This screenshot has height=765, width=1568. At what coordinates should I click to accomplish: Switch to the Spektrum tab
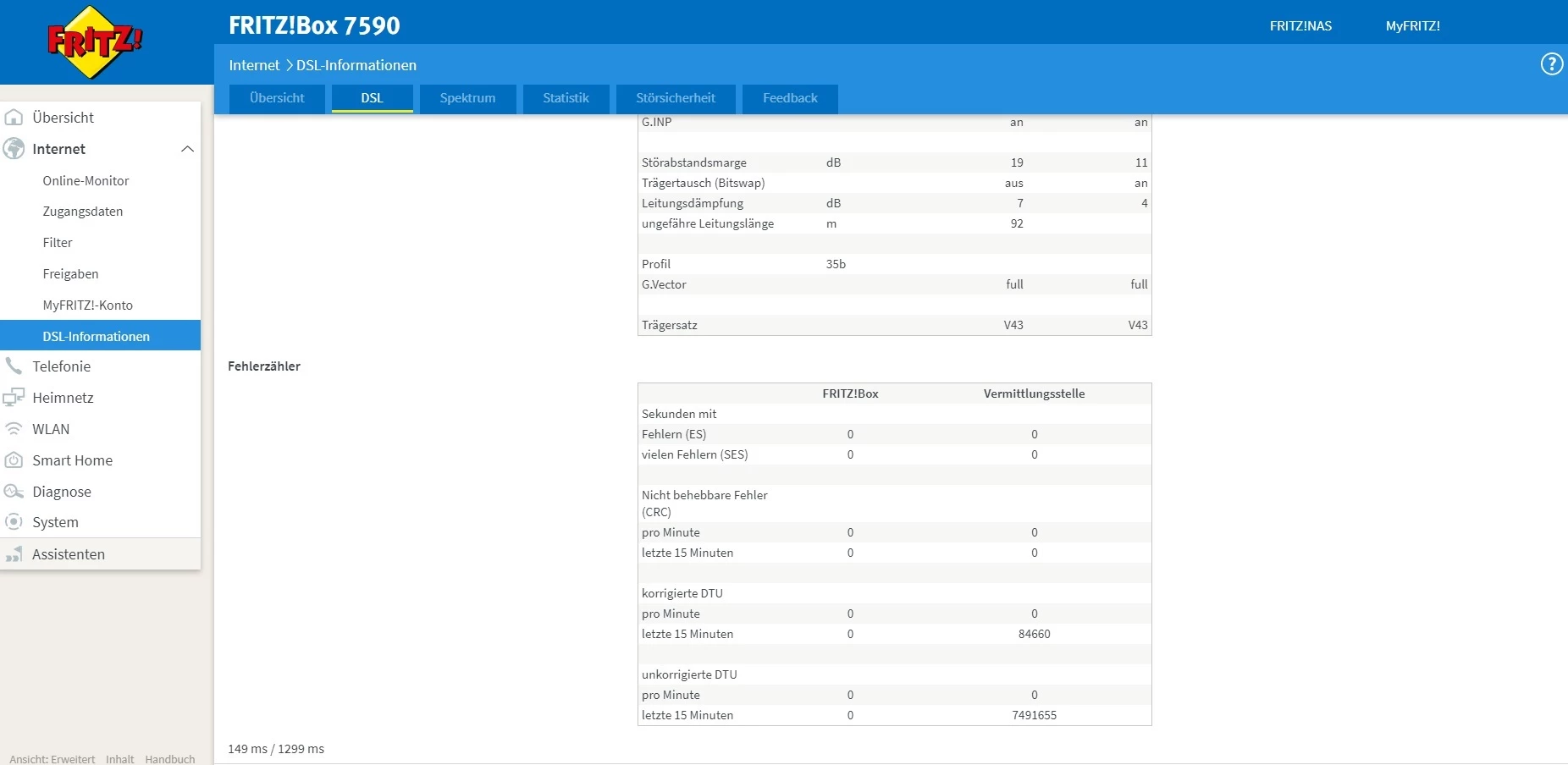pyautogui.click(x=467, y=98)
